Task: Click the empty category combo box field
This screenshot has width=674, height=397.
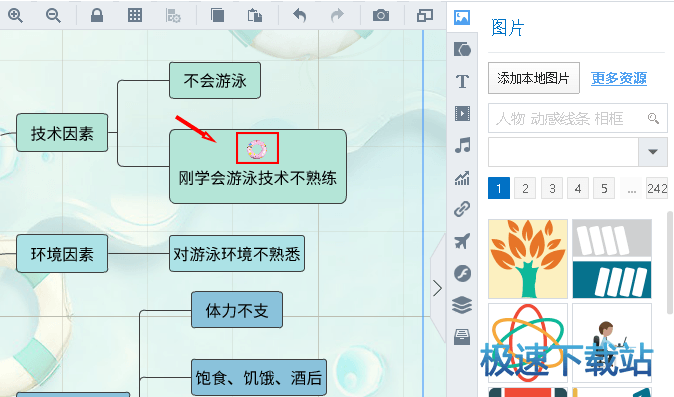Action: [563, 152]
